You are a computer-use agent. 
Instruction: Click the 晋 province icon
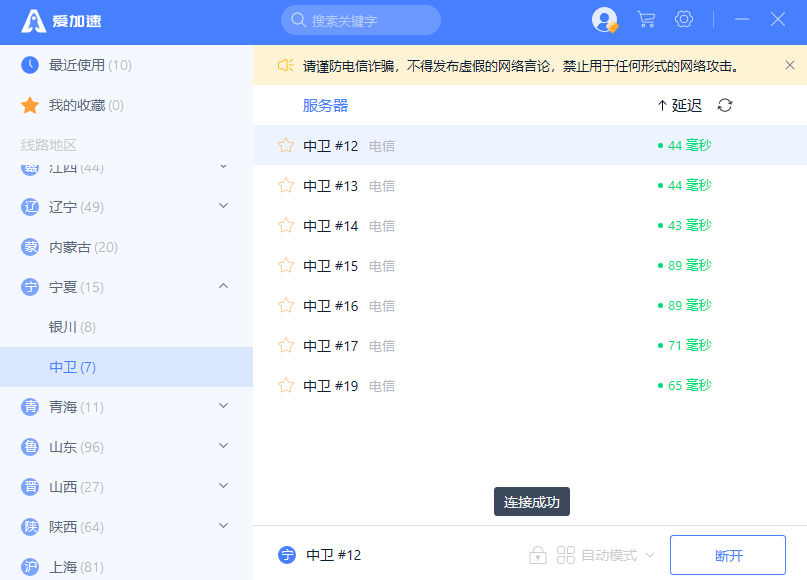(x=30, y=487)
